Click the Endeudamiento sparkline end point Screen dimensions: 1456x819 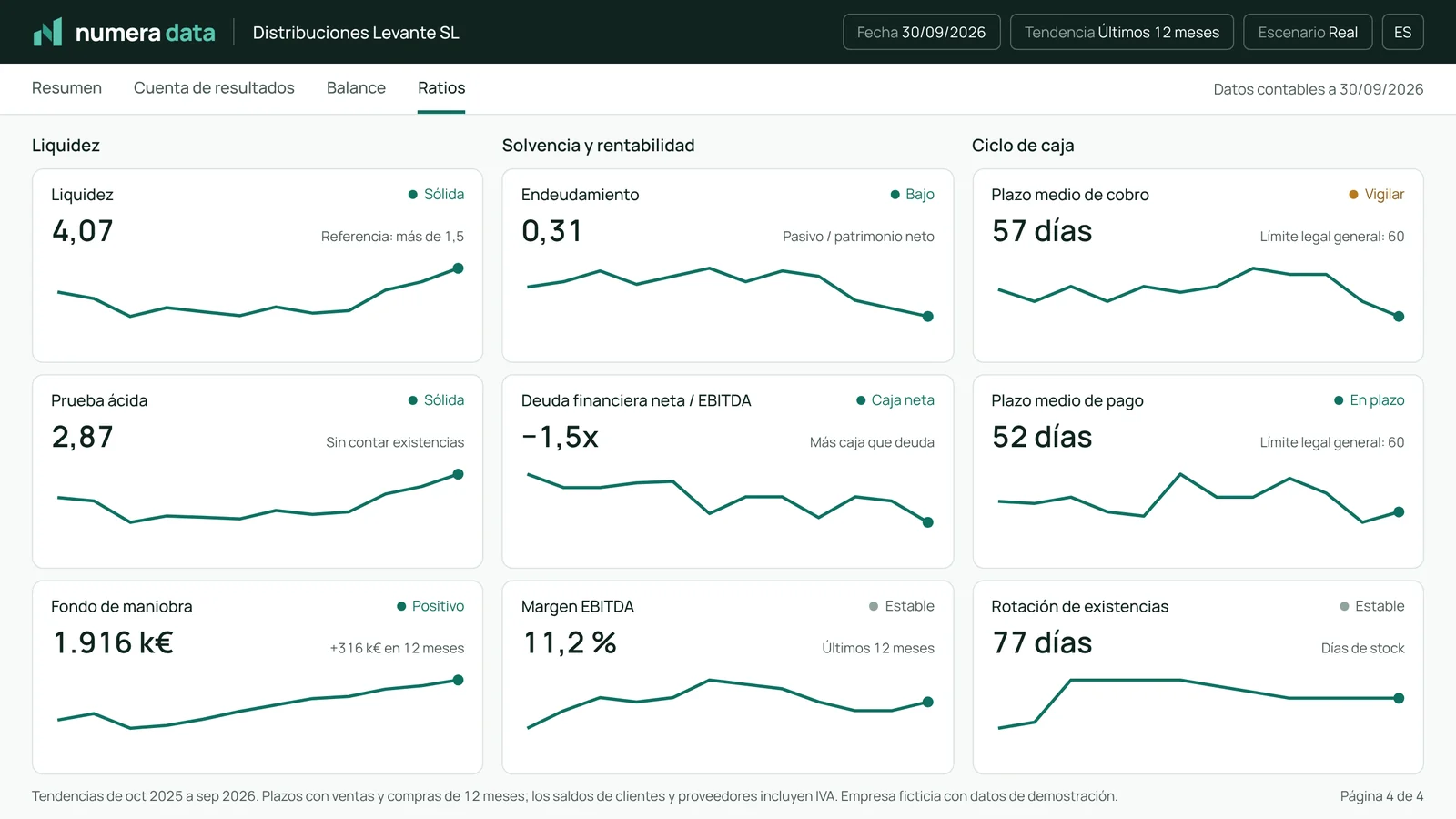[928, 317]
